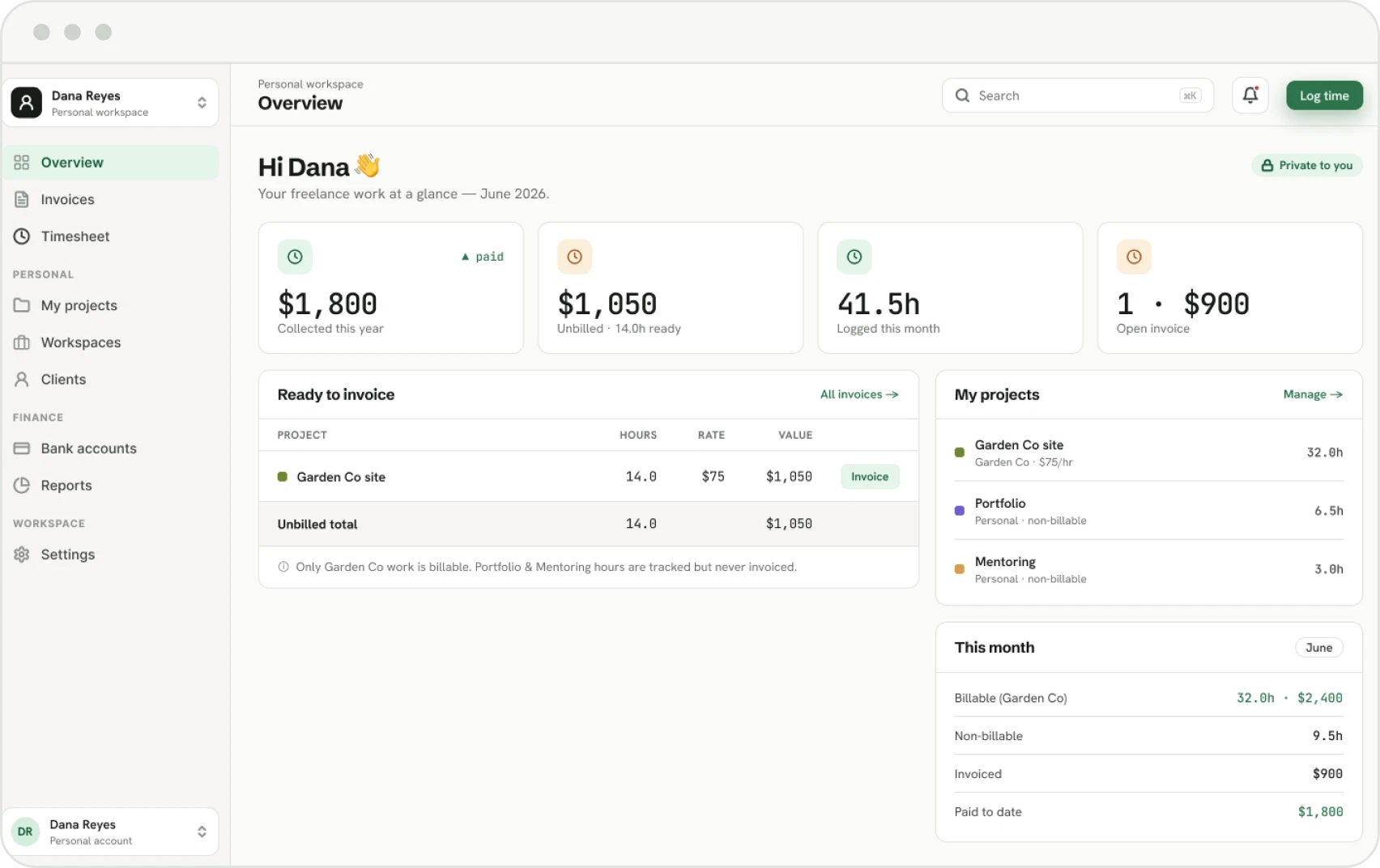1380x868 pixels.
Task: Click the DR initials avatar at bottom
Action: (26, 832)
